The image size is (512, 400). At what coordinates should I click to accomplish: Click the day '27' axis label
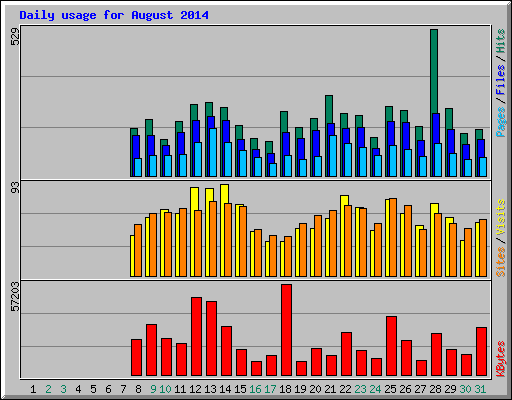420,389
